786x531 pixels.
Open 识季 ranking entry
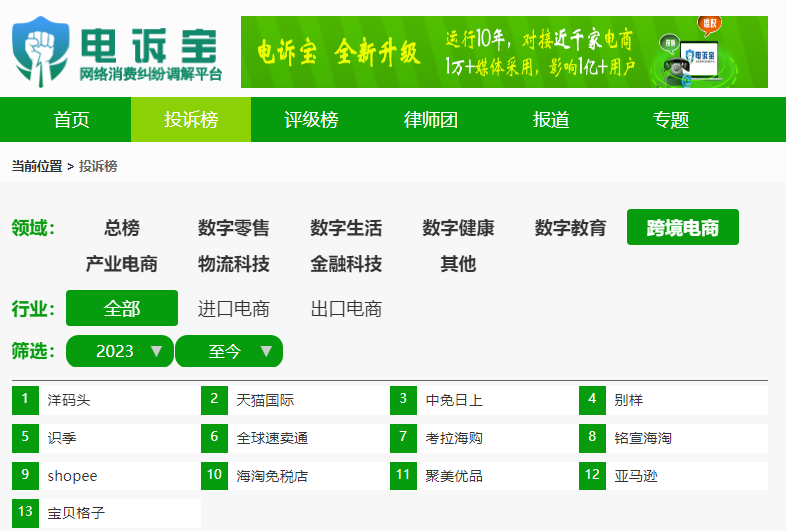[62, 438]
